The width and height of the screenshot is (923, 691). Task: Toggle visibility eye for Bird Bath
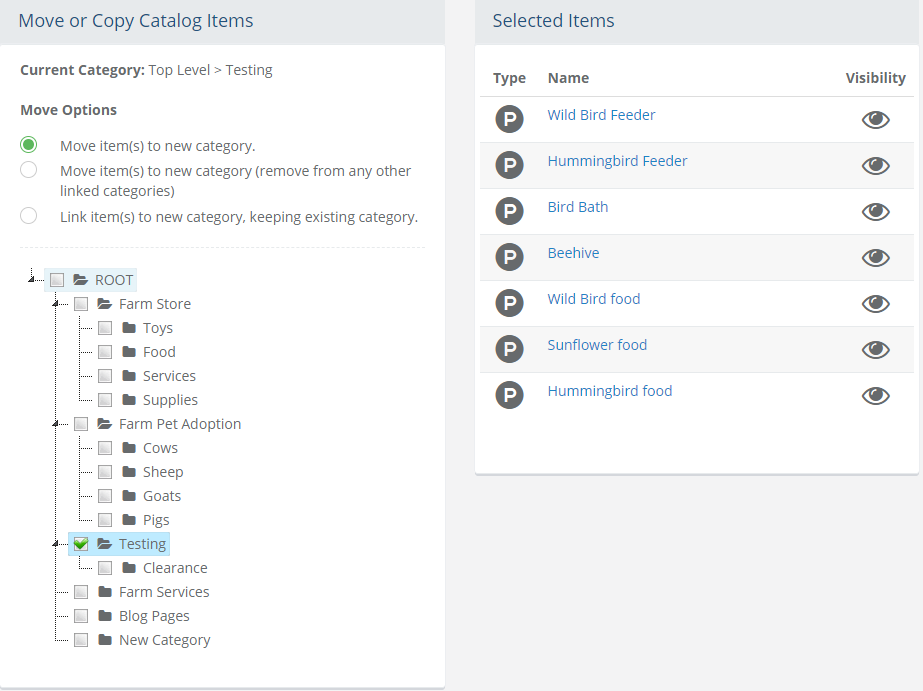click(x=875, y=212)
